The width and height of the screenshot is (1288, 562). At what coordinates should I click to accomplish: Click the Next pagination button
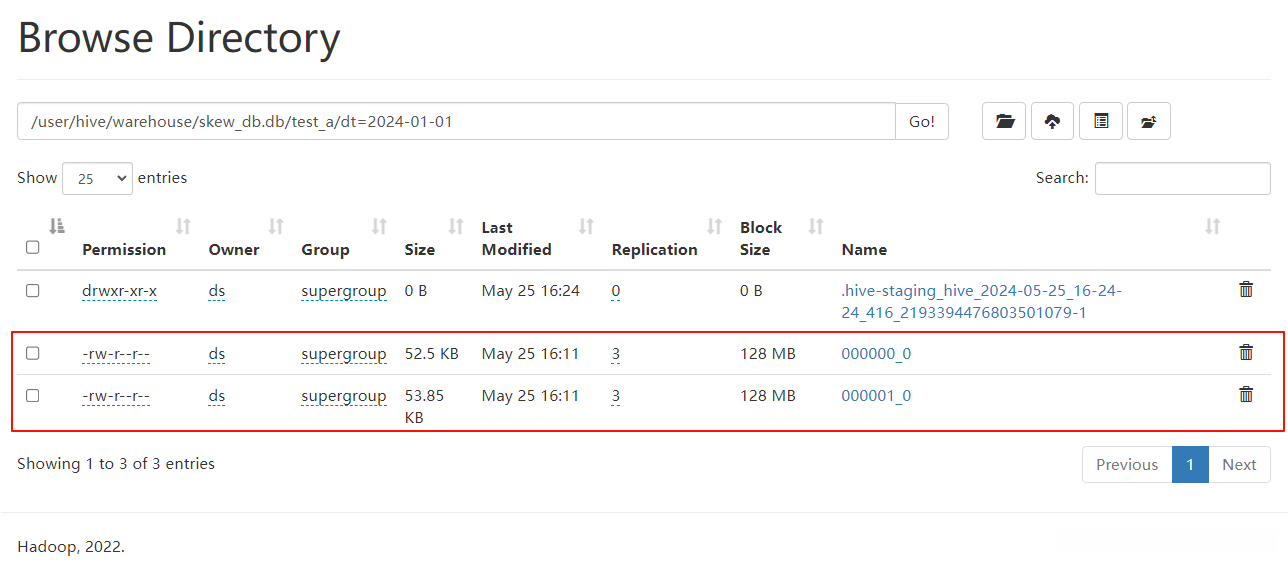(1238, 465)
